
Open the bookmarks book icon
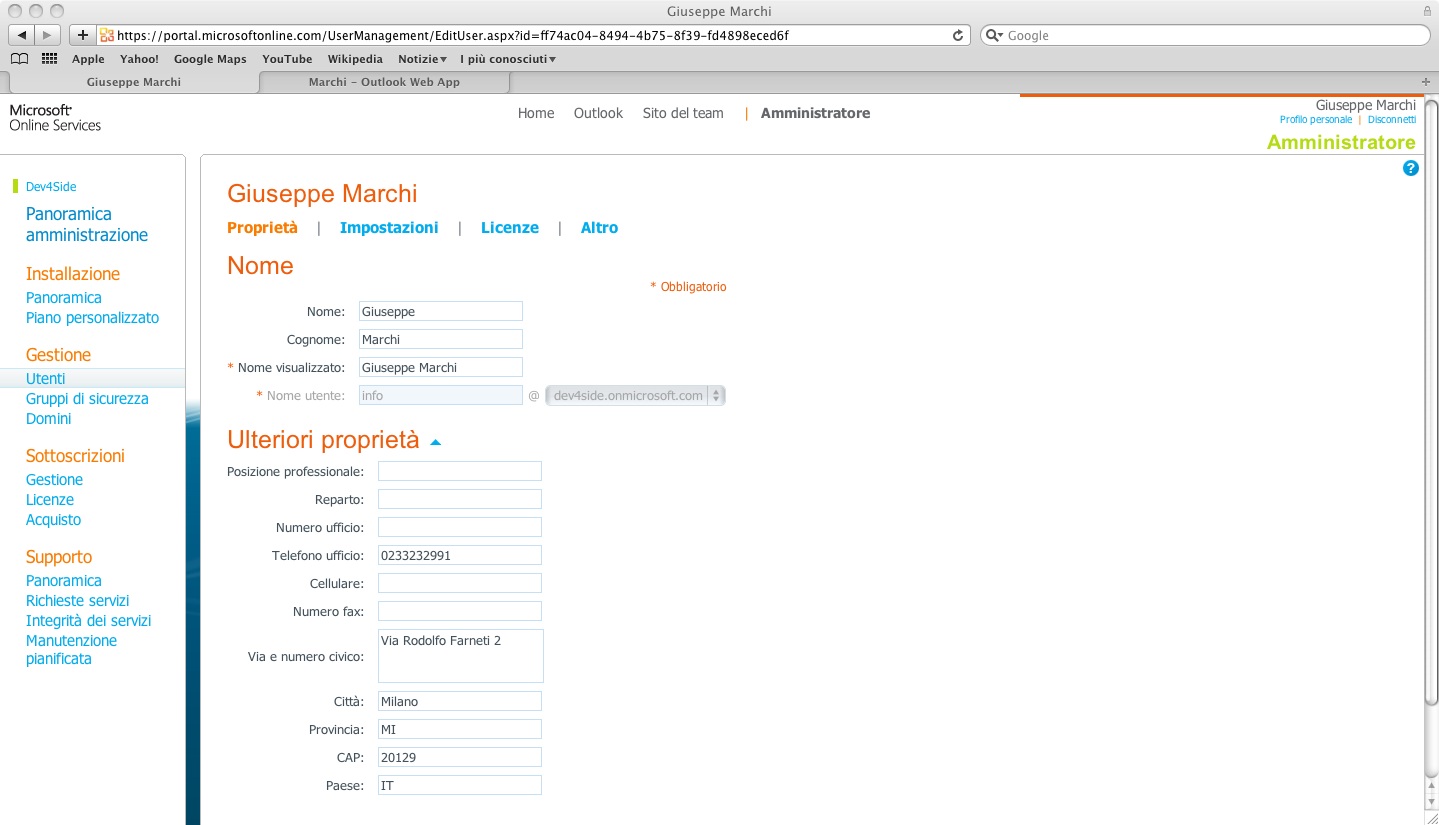point(19,59)
